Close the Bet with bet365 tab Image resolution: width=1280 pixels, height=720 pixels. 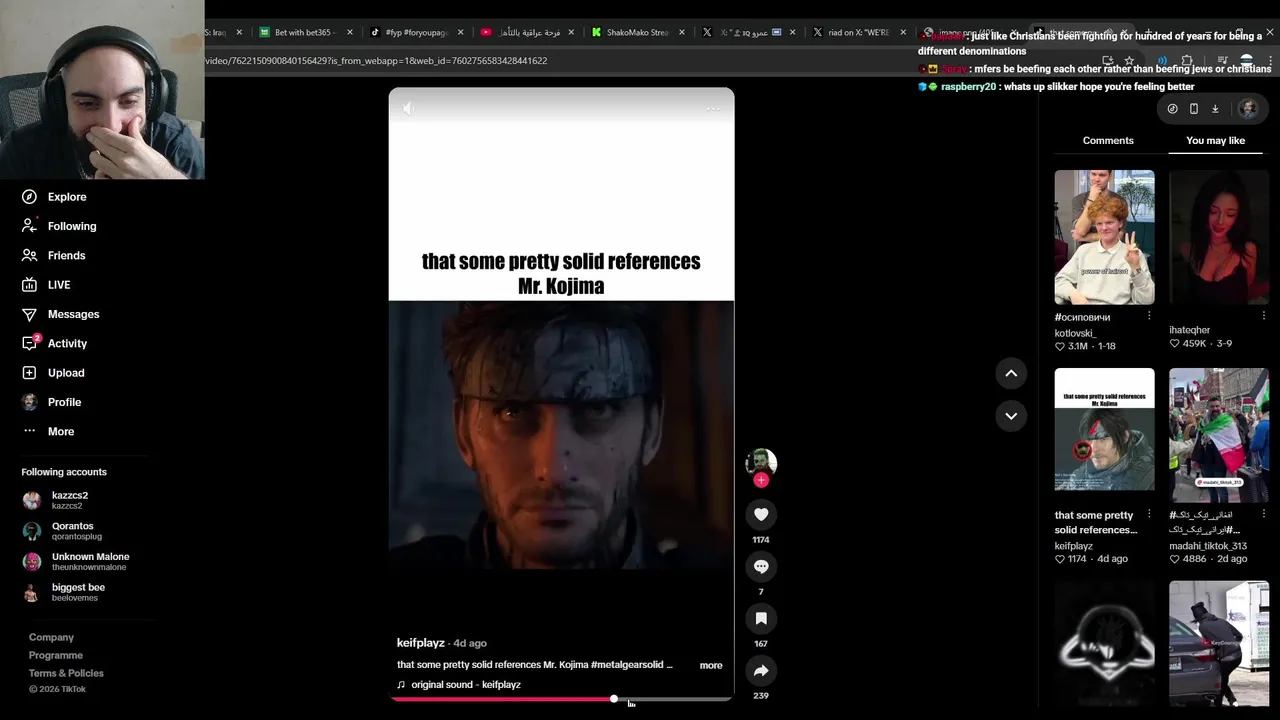[x=350, y=32]
